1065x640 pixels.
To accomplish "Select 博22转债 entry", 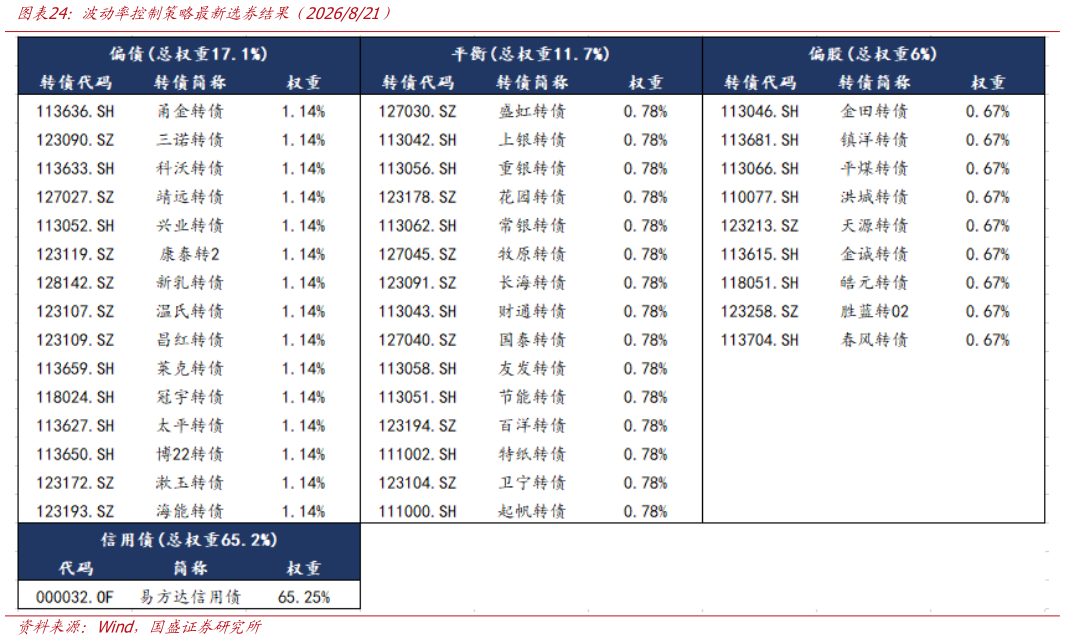I will pos(190,454).
